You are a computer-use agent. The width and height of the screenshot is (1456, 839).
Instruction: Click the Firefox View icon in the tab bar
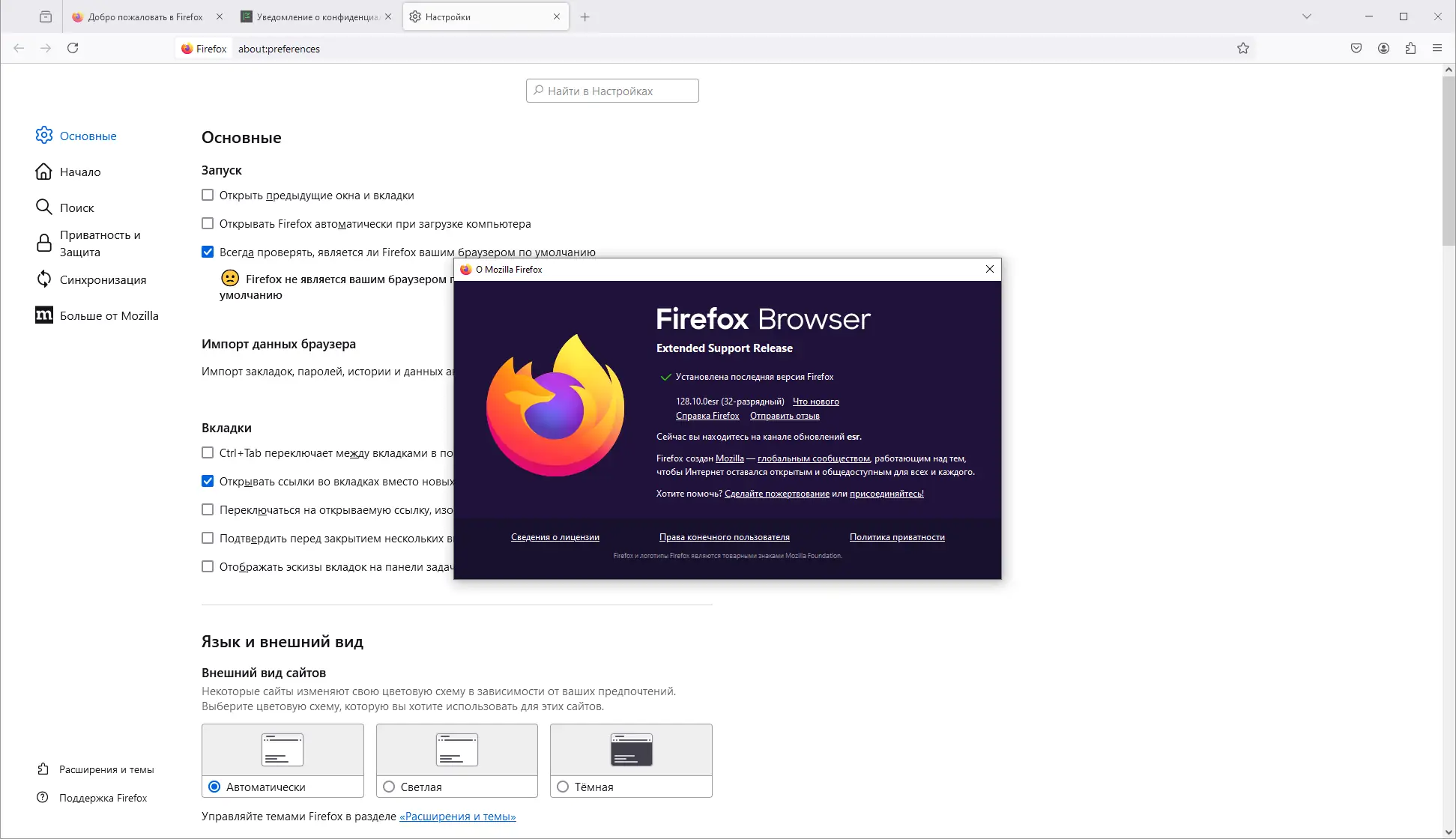coord(46,16)
